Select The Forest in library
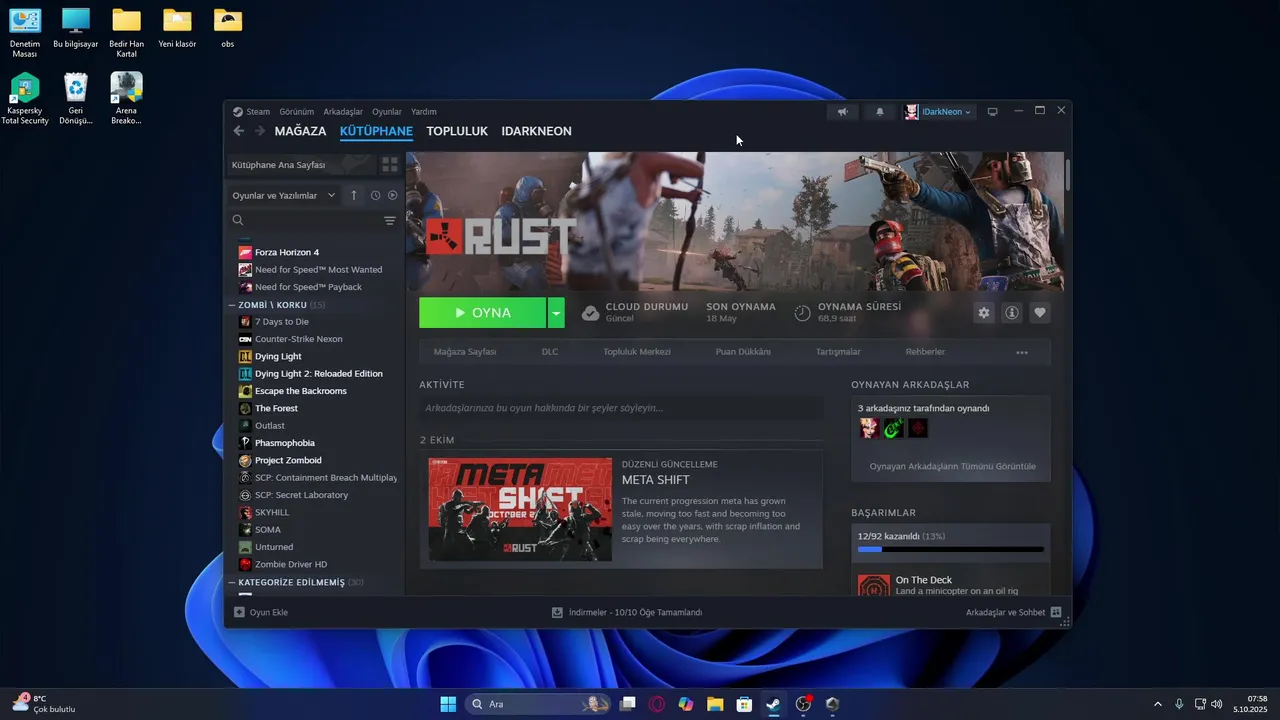This screenshot has width=1280, height=720. click(x=276, y=408)
